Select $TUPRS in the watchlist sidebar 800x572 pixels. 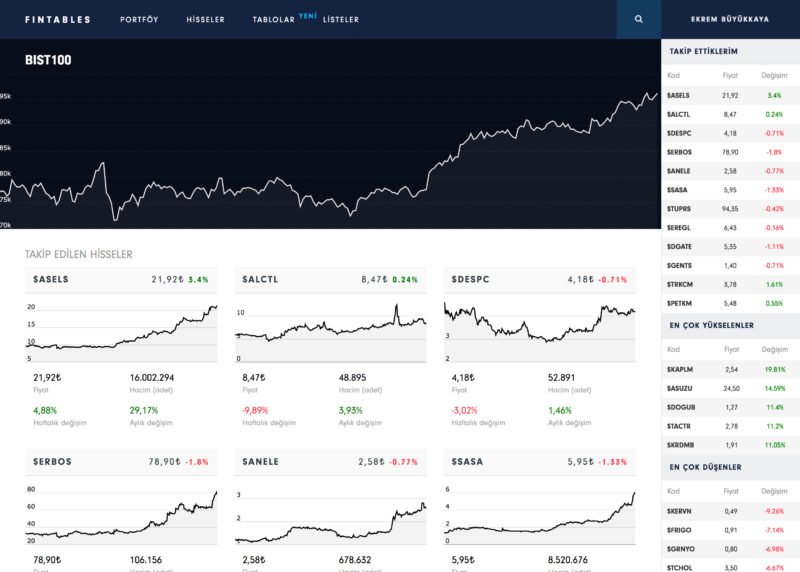point(679,209)
